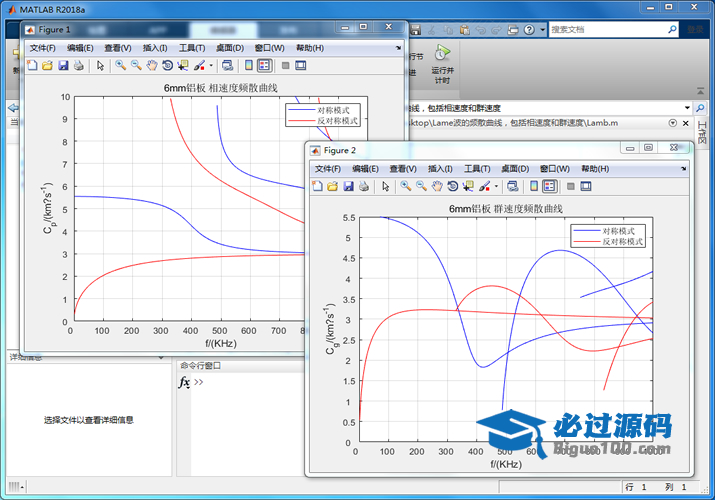Click Zoom Out tool in Figure 2
The image size is (715, 500).
(x=422, y=186)
